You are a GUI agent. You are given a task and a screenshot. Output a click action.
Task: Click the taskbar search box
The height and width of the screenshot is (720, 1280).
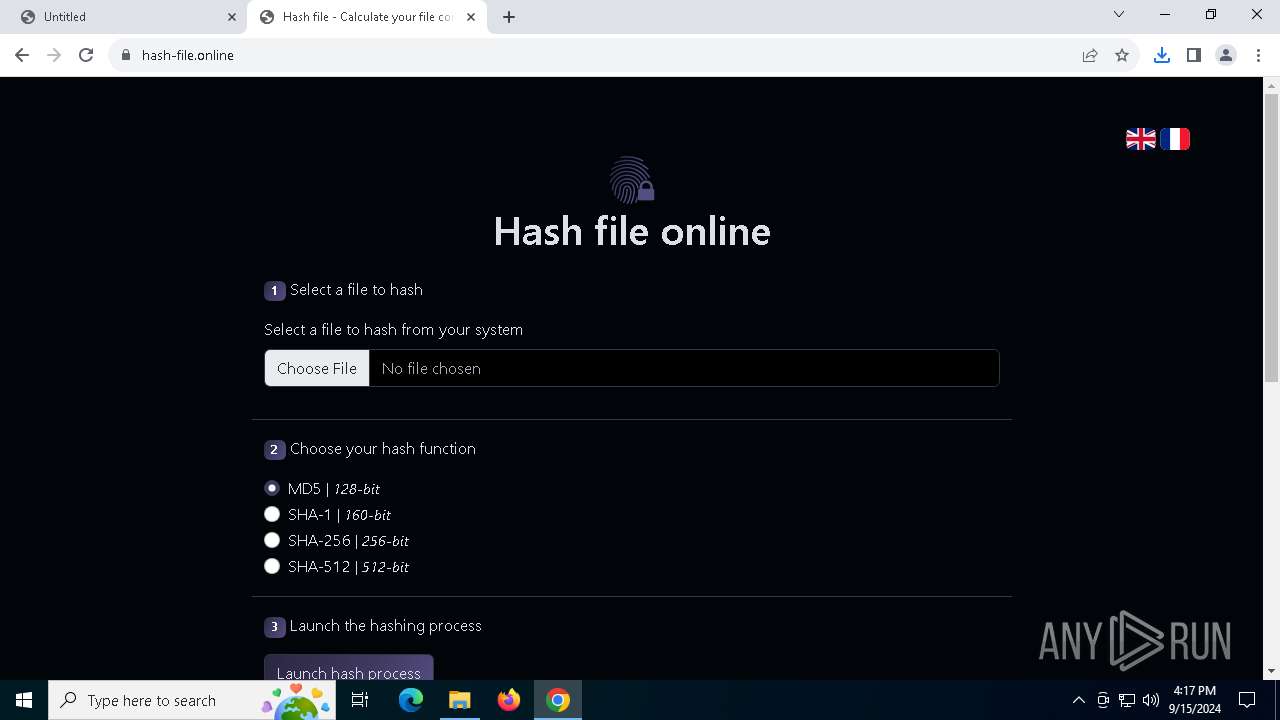click(192, 700)
